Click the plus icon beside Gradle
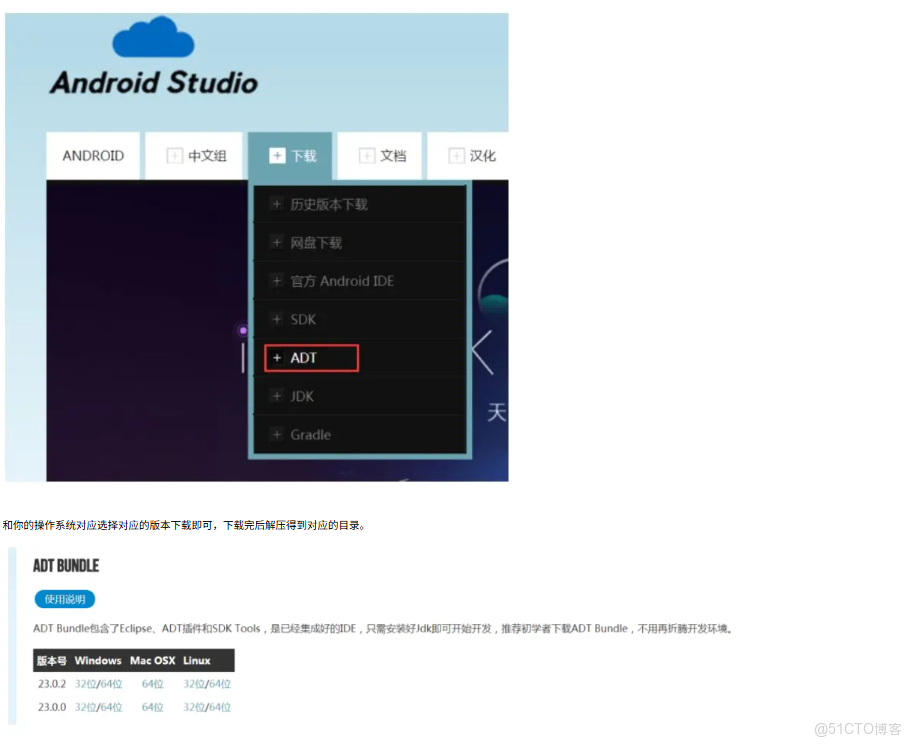The height and width of the screenshot is (746, 912). (277, 434)
